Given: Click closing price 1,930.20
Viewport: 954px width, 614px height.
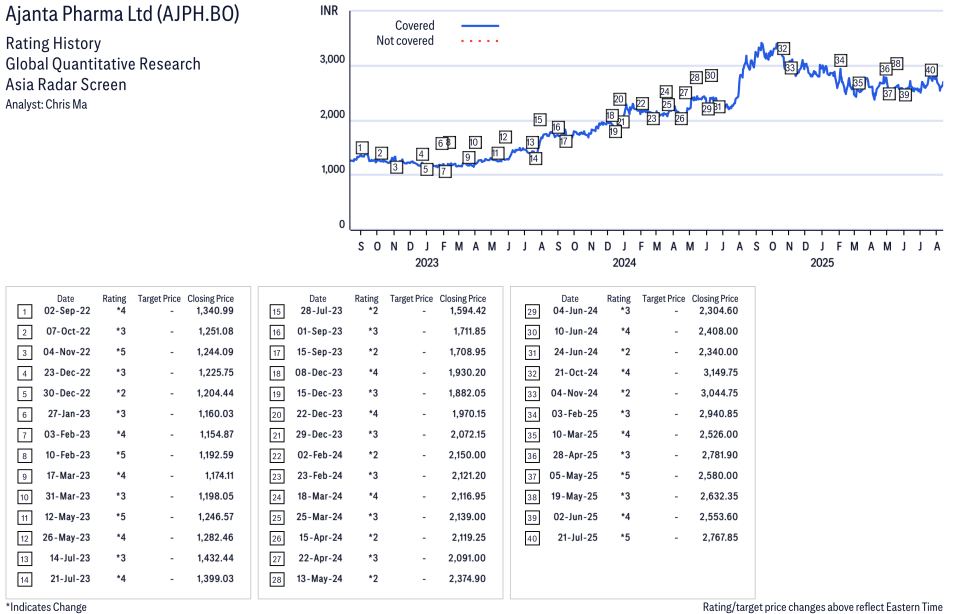Looking at the screenshot, I should coord(467,372).
